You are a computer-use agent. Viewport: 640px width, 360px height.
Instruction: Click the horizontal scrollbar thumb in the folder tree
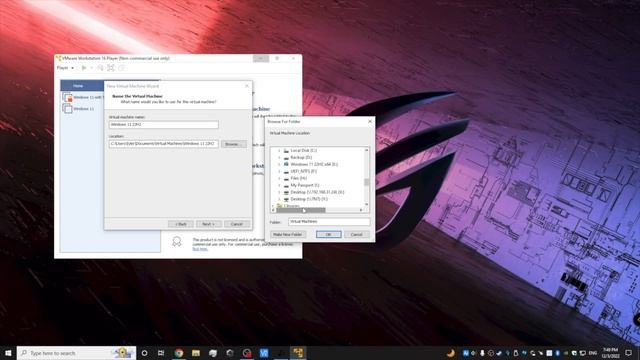click(301, 210)
